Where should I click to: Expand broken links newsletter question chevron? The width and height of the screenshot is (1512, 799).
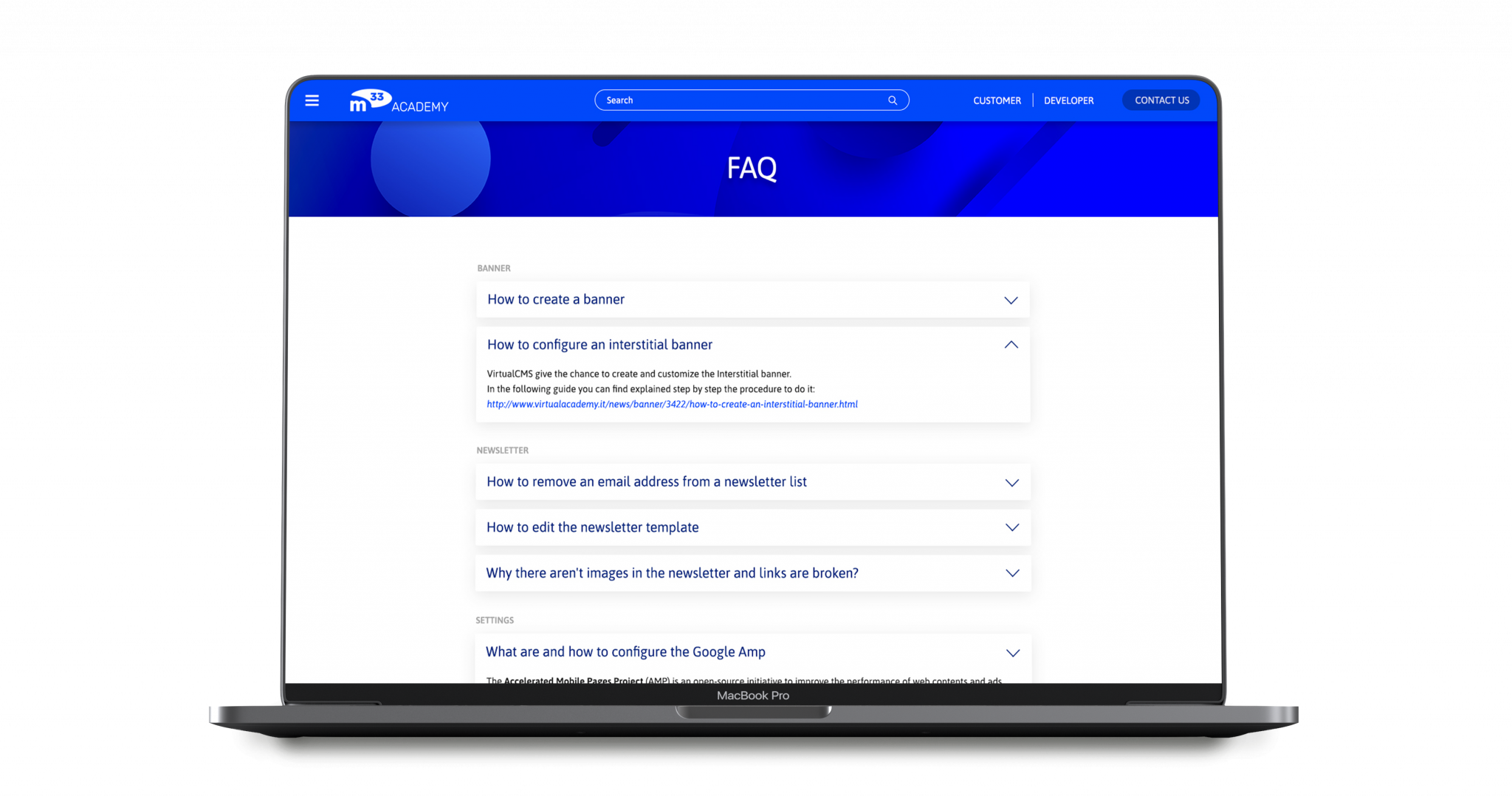(x=1012, y=573)
